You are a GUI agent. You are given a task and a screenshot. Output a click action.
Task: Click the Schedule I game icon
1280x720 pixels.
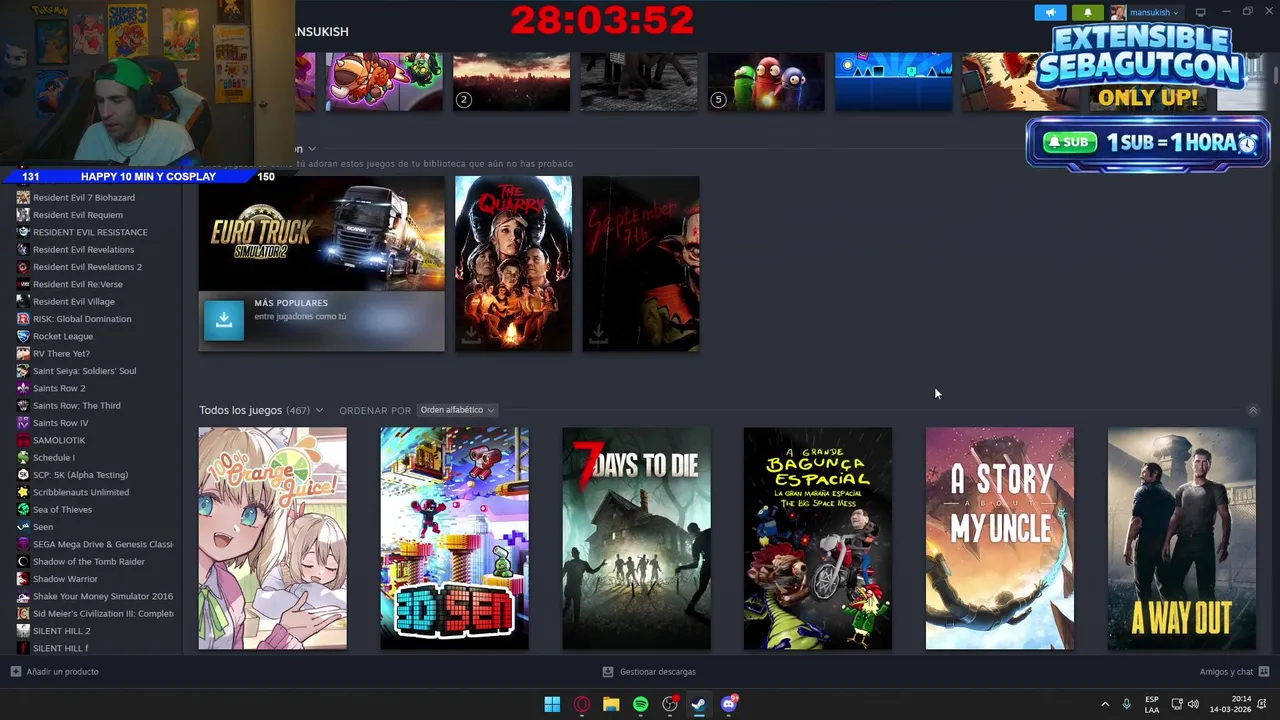[23, 458]
